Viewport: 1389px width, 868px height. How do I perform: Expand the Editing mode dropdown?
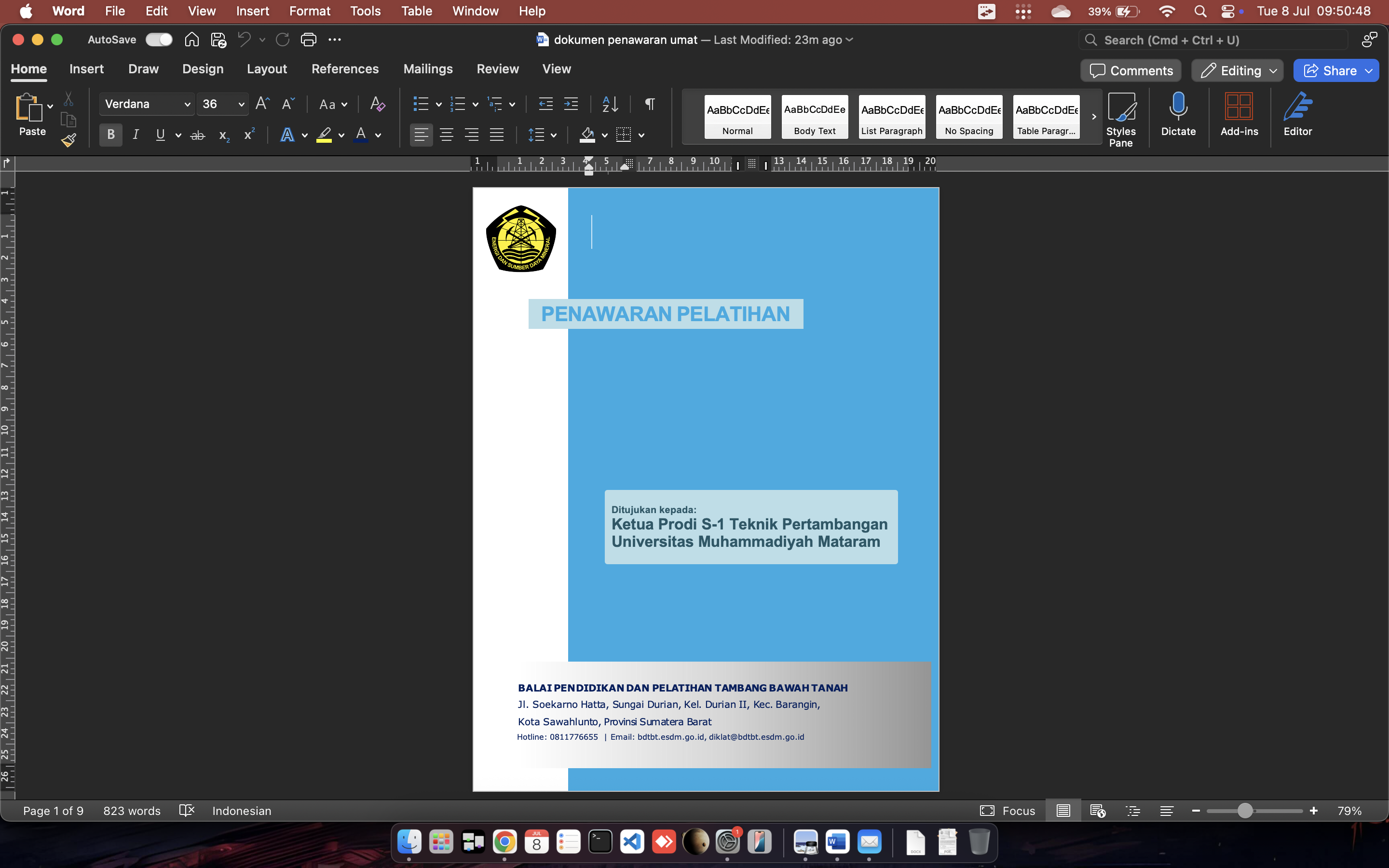click(x=1272, y=70)
